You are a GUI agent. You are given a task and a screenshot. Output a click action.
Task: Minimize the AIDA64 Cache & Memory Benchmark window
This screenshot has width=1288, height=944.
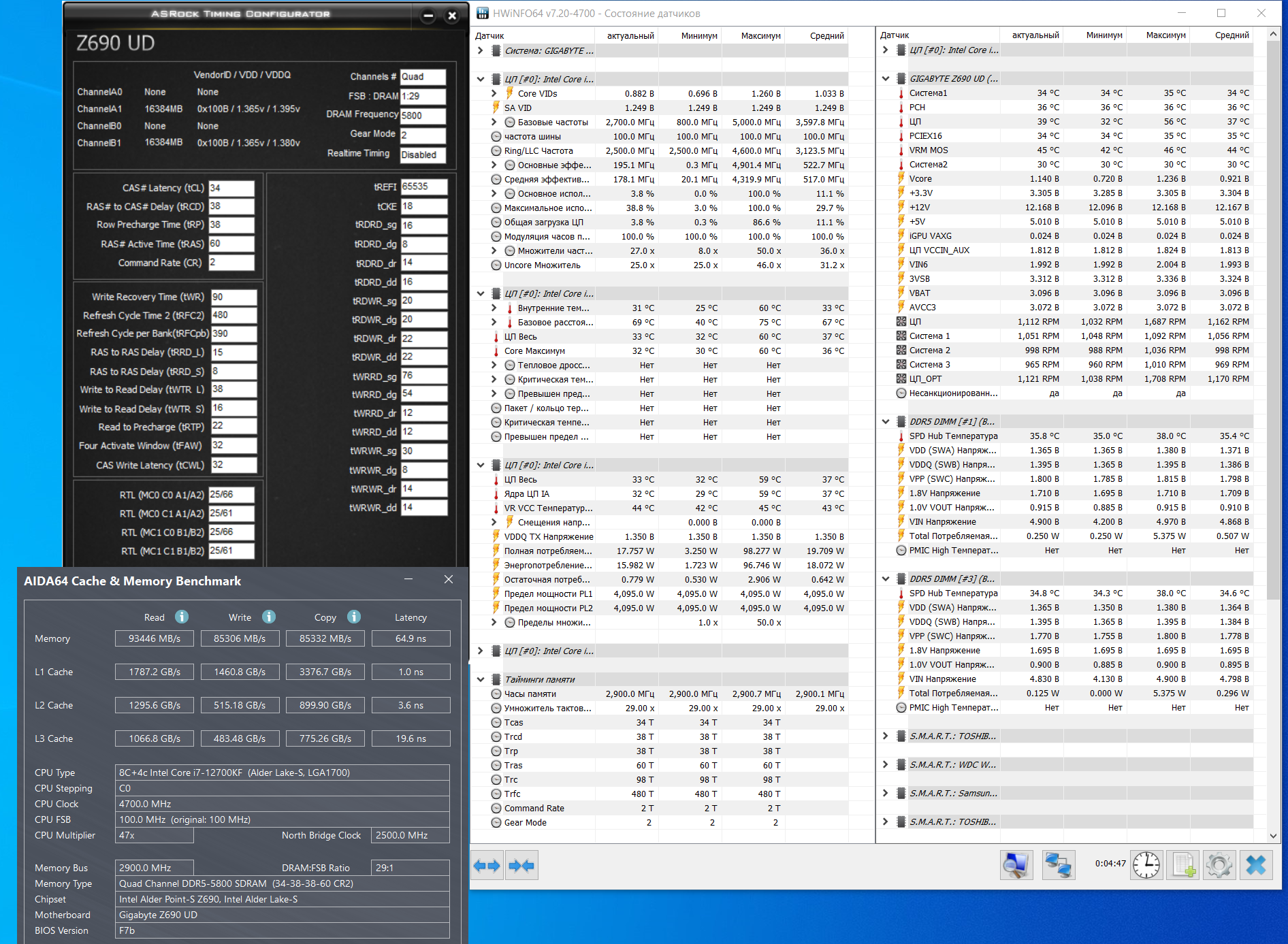[x=408, y=579]
